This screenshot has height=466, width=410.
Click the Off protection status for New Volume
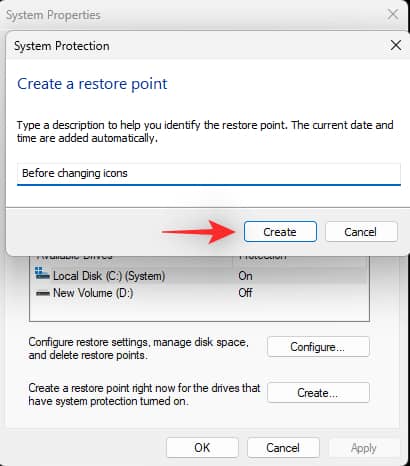[x=245, y=293]
